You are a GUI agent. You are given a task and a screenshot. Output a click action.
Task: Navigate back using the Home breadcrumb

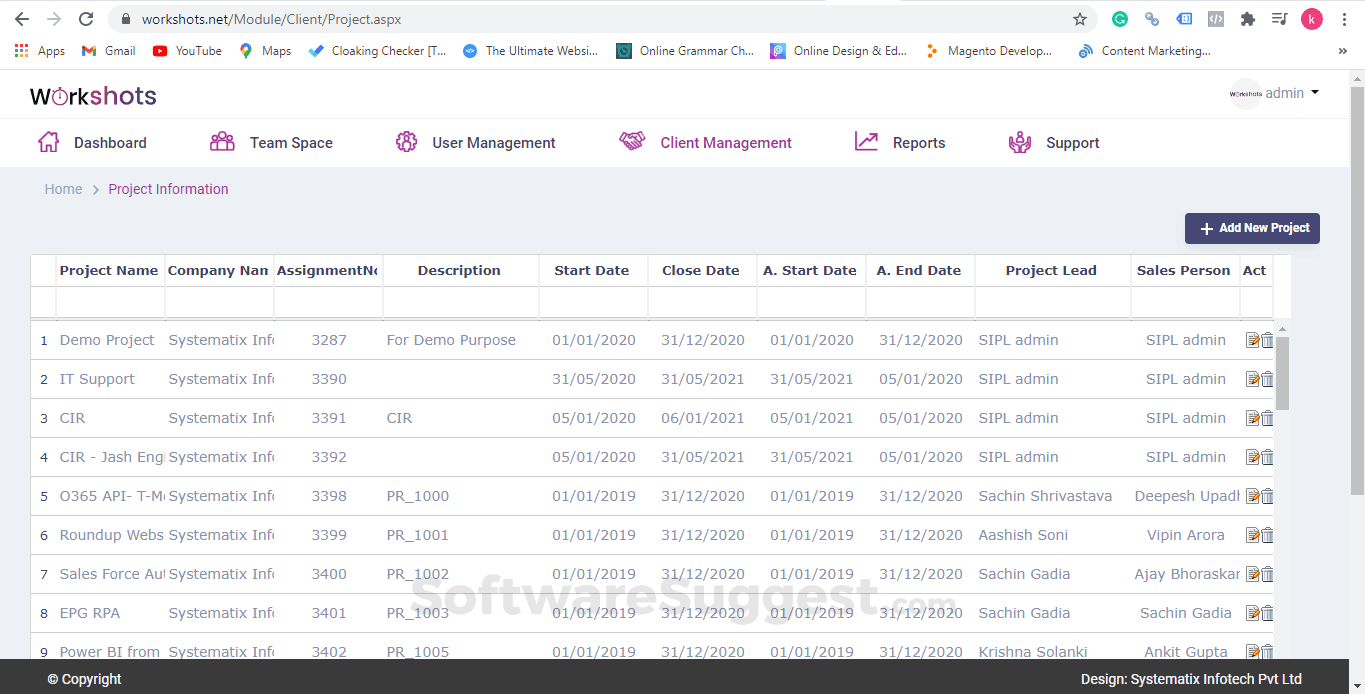(63, 189)
